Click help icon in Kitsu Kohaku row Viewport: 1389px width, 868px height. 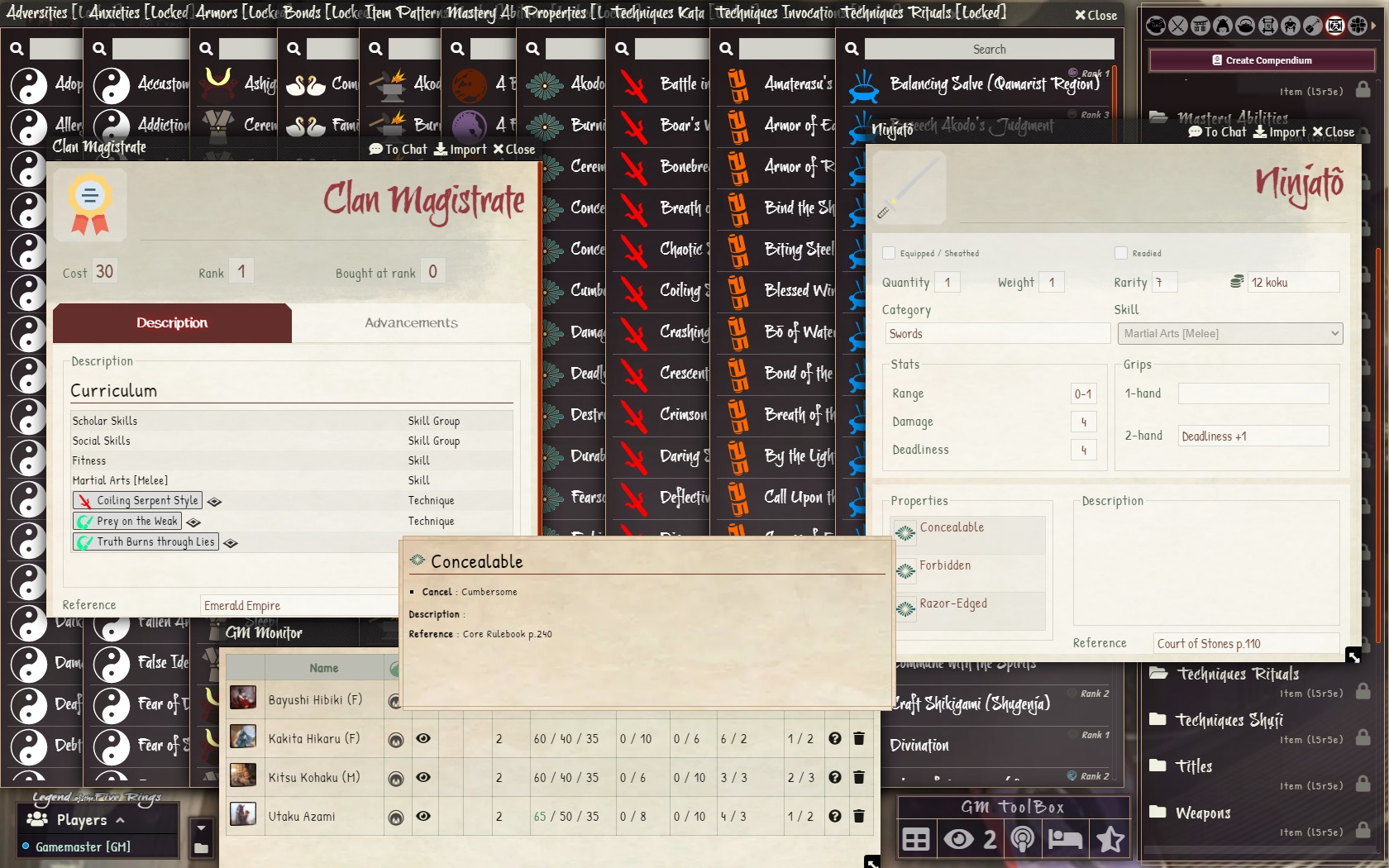(834, 777)
